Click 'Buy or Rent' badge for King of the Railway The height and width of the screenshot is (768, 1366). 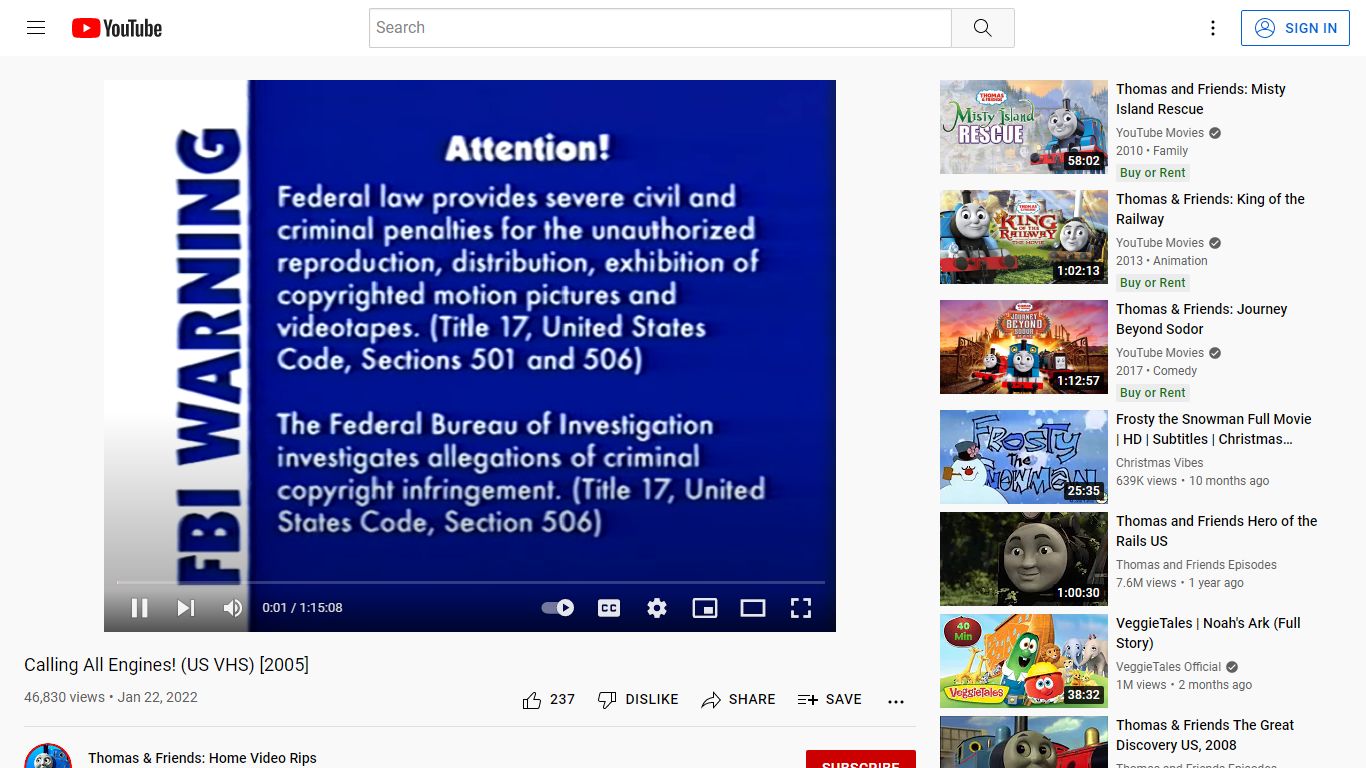[1152, 283]
